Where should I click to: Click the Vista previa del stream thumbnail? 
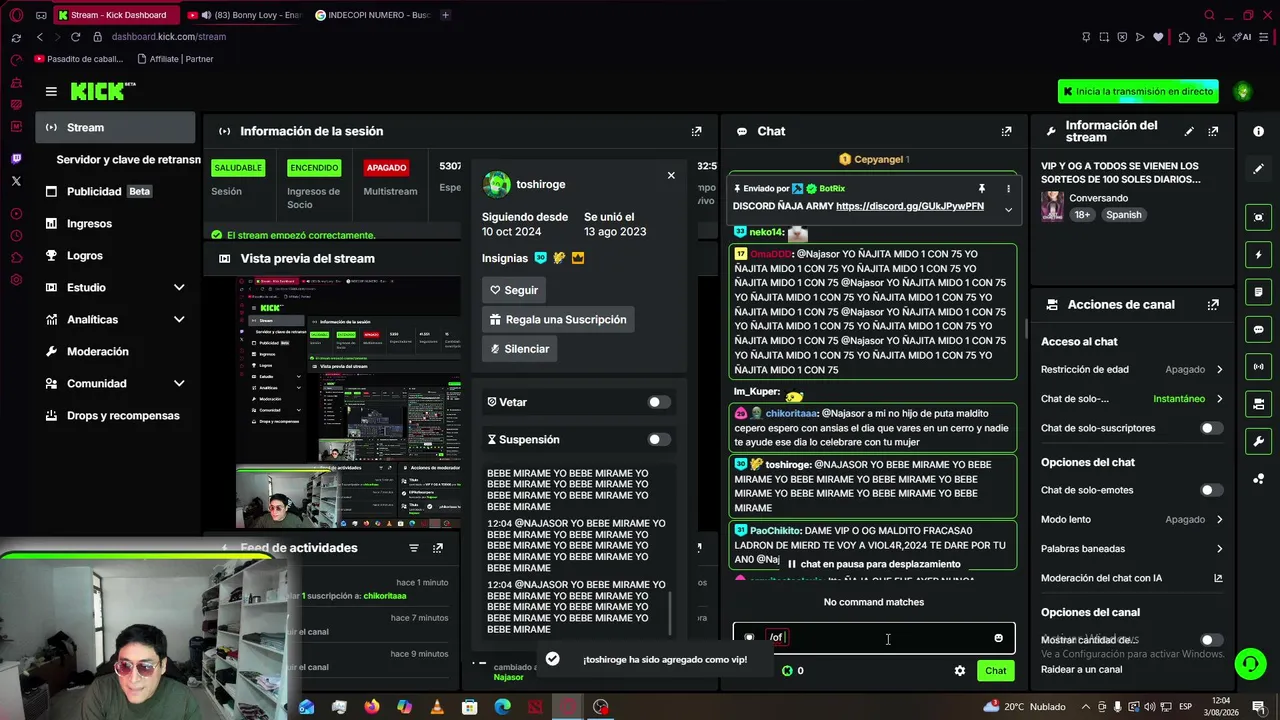click(348, 401)
